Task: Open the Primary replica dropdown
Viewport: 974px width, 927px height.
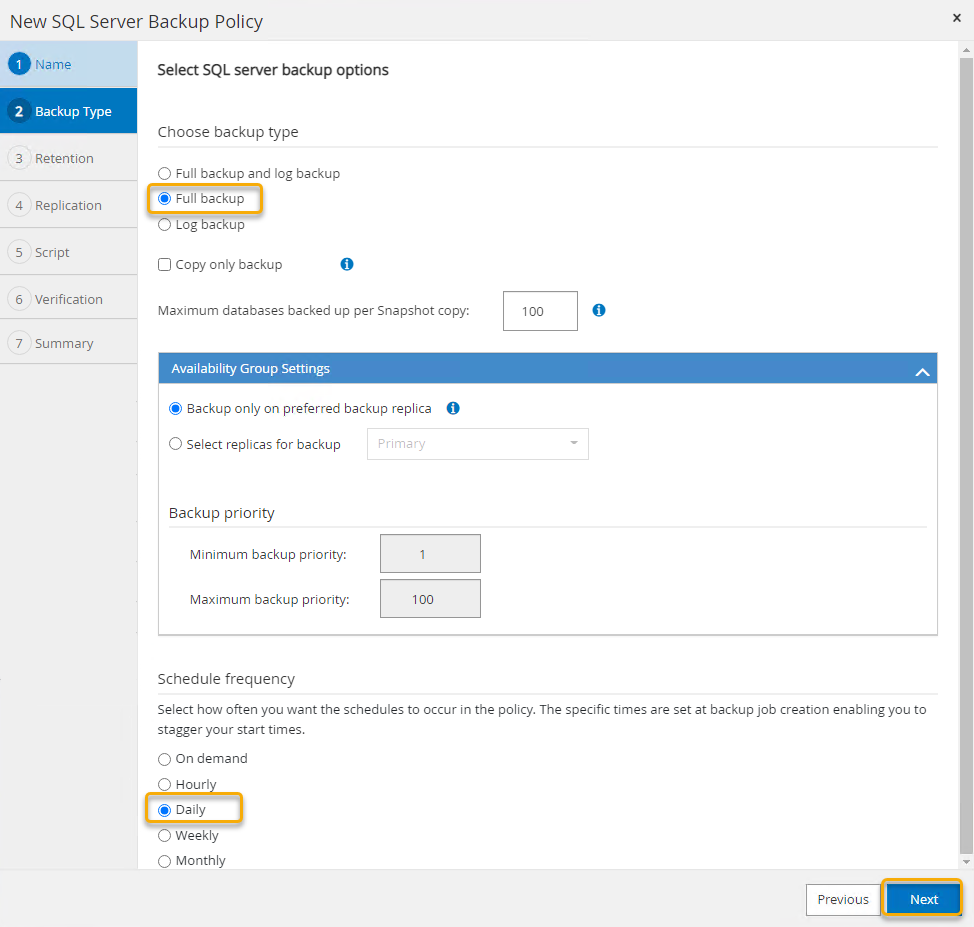Action: (x=477, y=444)
